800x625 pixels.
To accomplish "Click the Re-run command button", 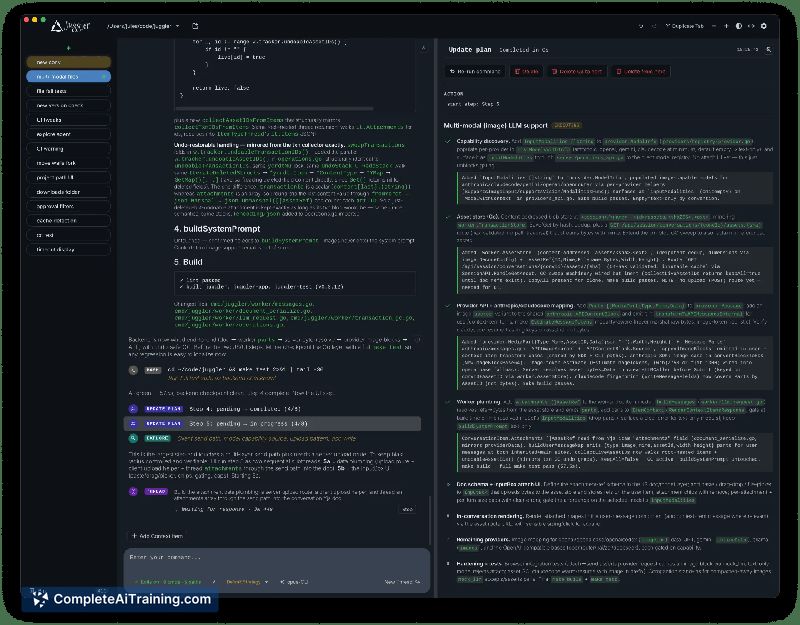I will [x=474, y=71].
